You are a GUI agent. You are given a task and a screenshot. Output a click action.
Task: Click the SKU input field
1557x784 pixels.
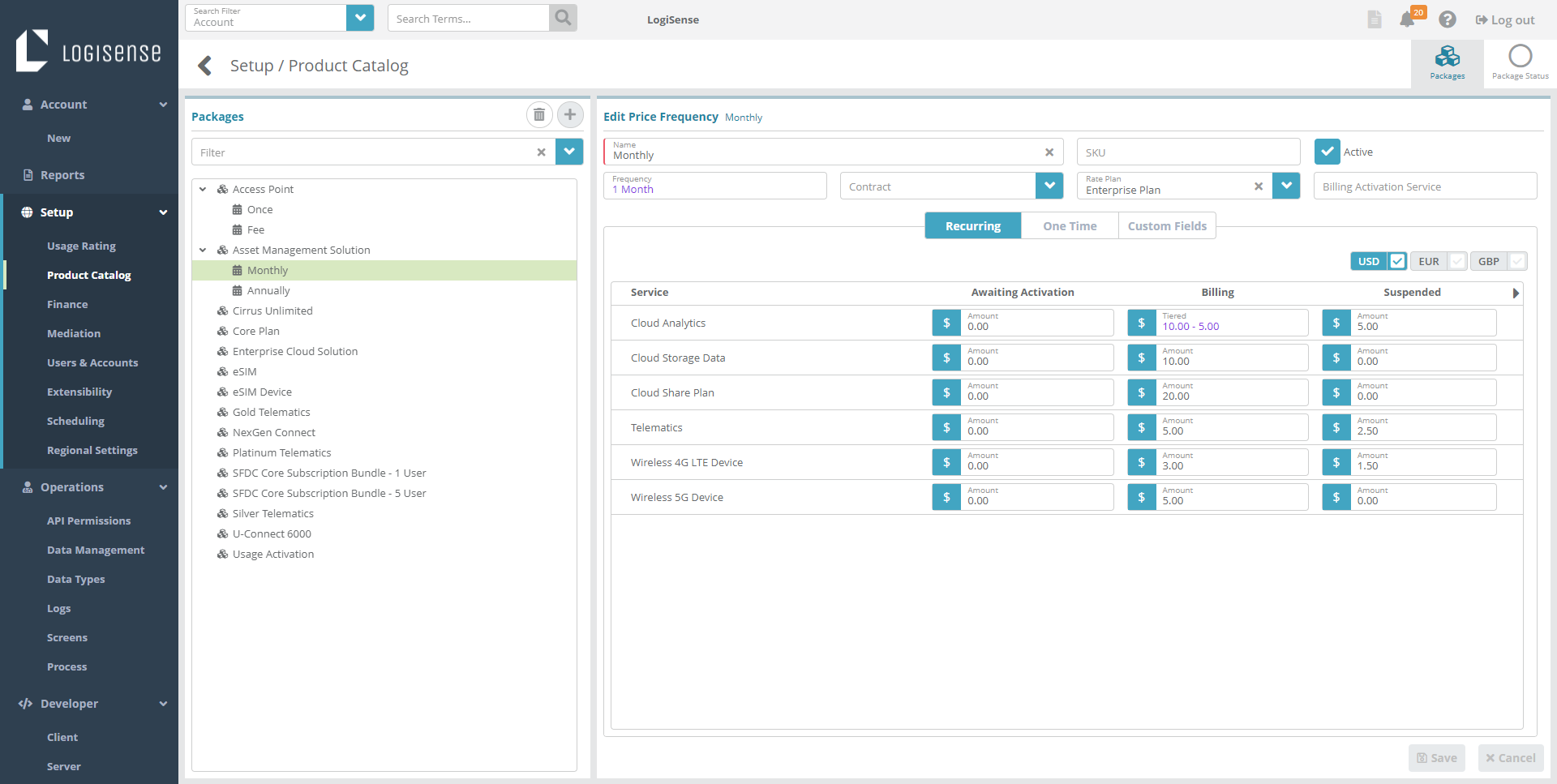click(1188, 152)
